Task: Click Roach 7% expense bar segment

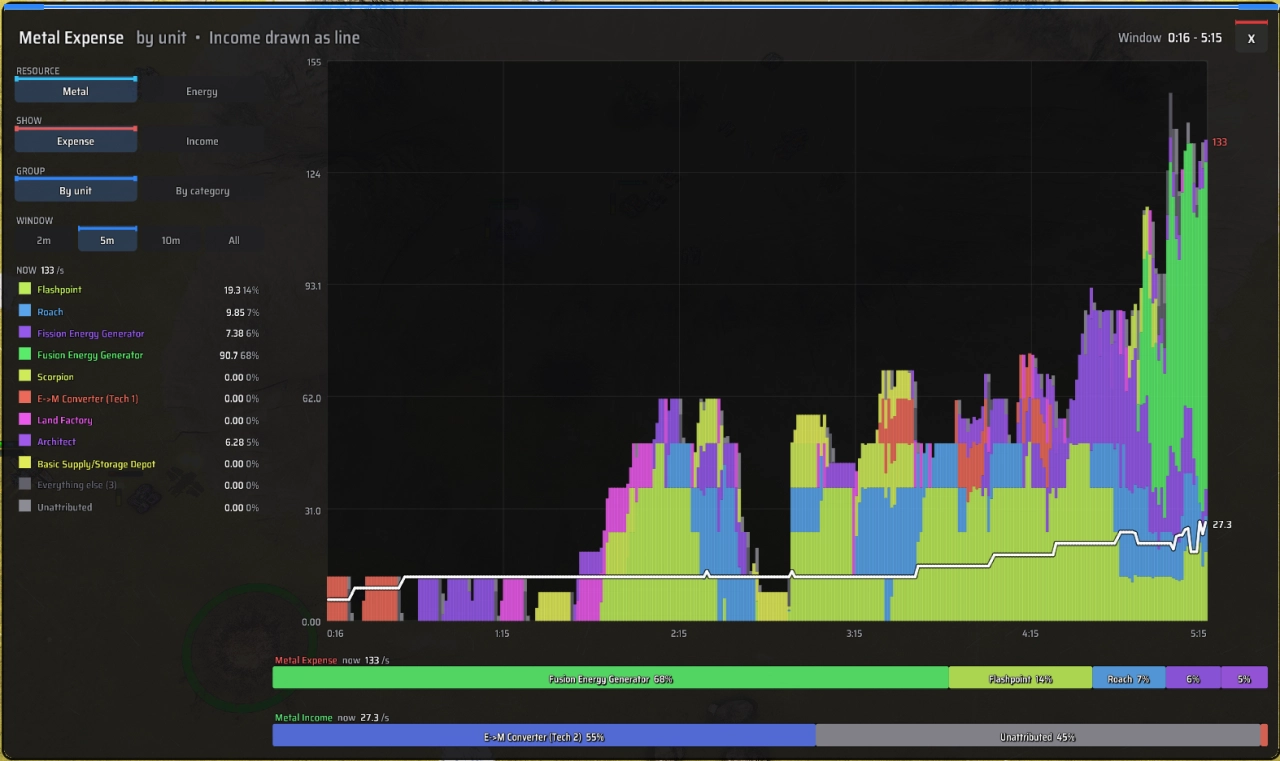Action: 1129,678
